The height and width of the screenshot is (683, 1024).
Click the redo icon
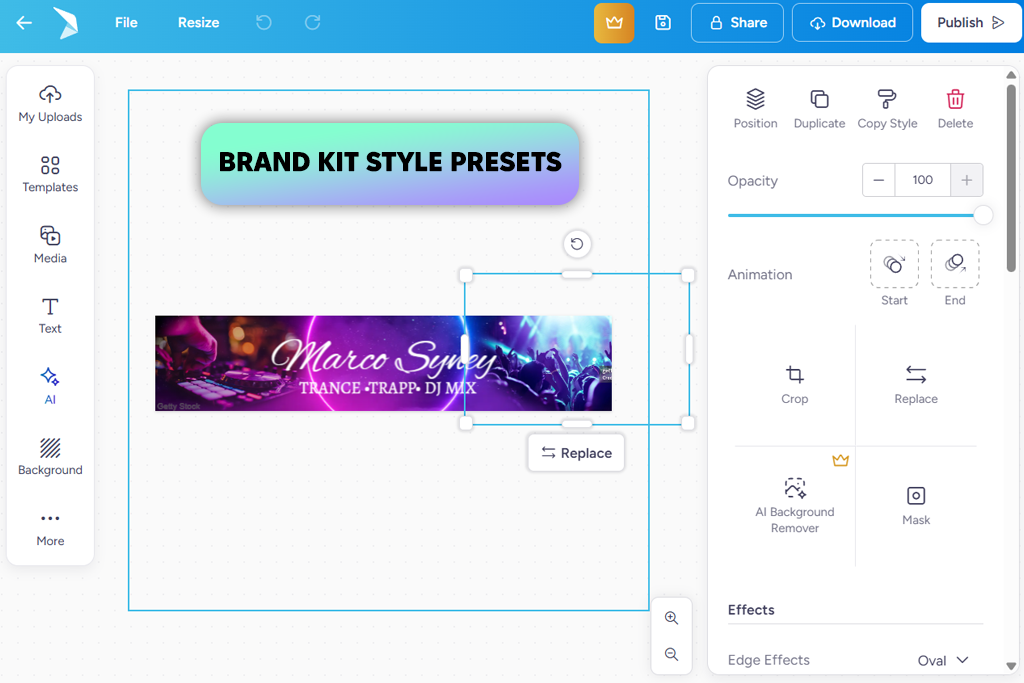313,23
